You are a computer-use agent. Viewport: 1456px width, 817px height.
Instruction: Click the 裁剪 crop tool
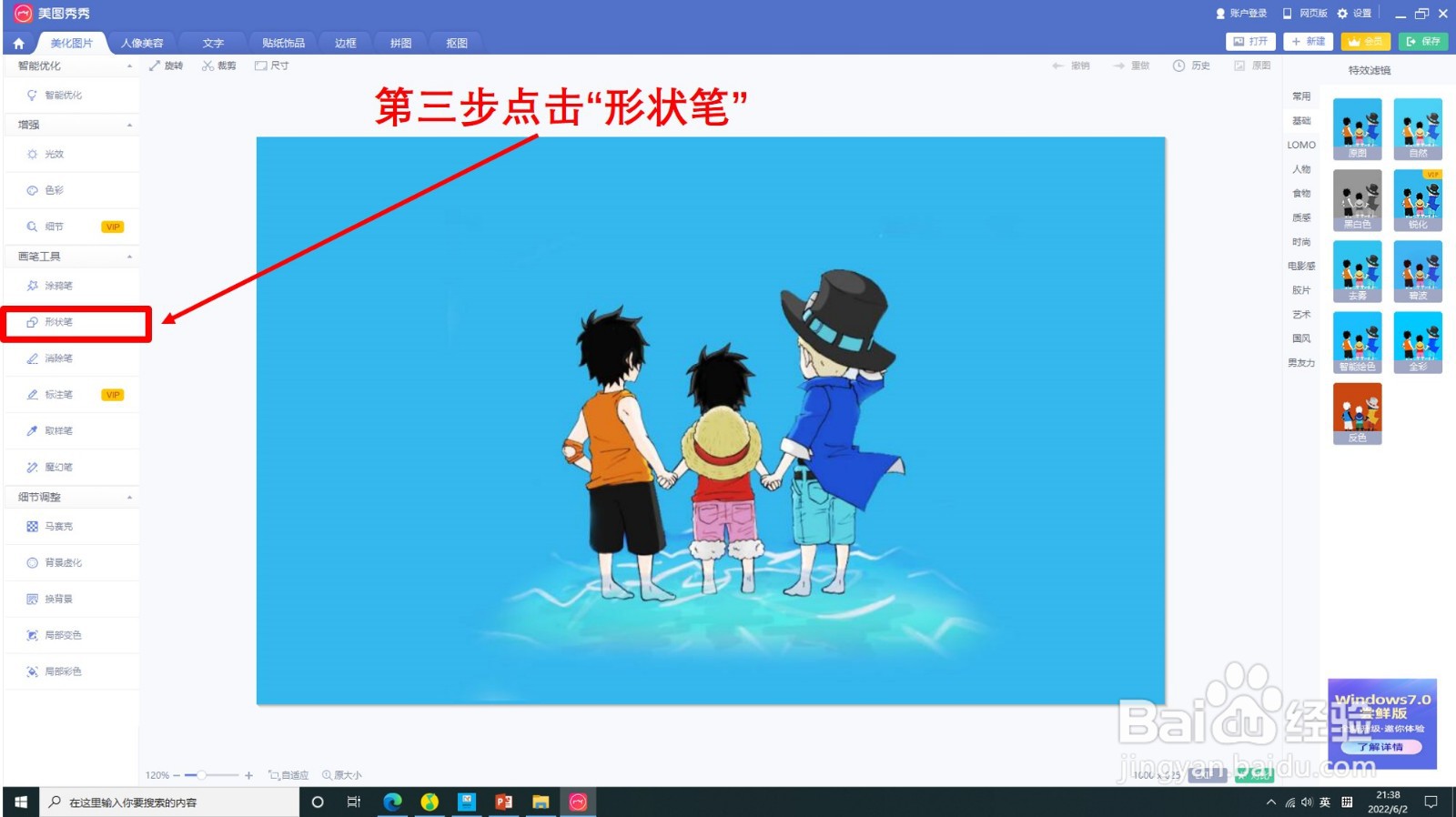pyautogui.click(x=218, y=66)
